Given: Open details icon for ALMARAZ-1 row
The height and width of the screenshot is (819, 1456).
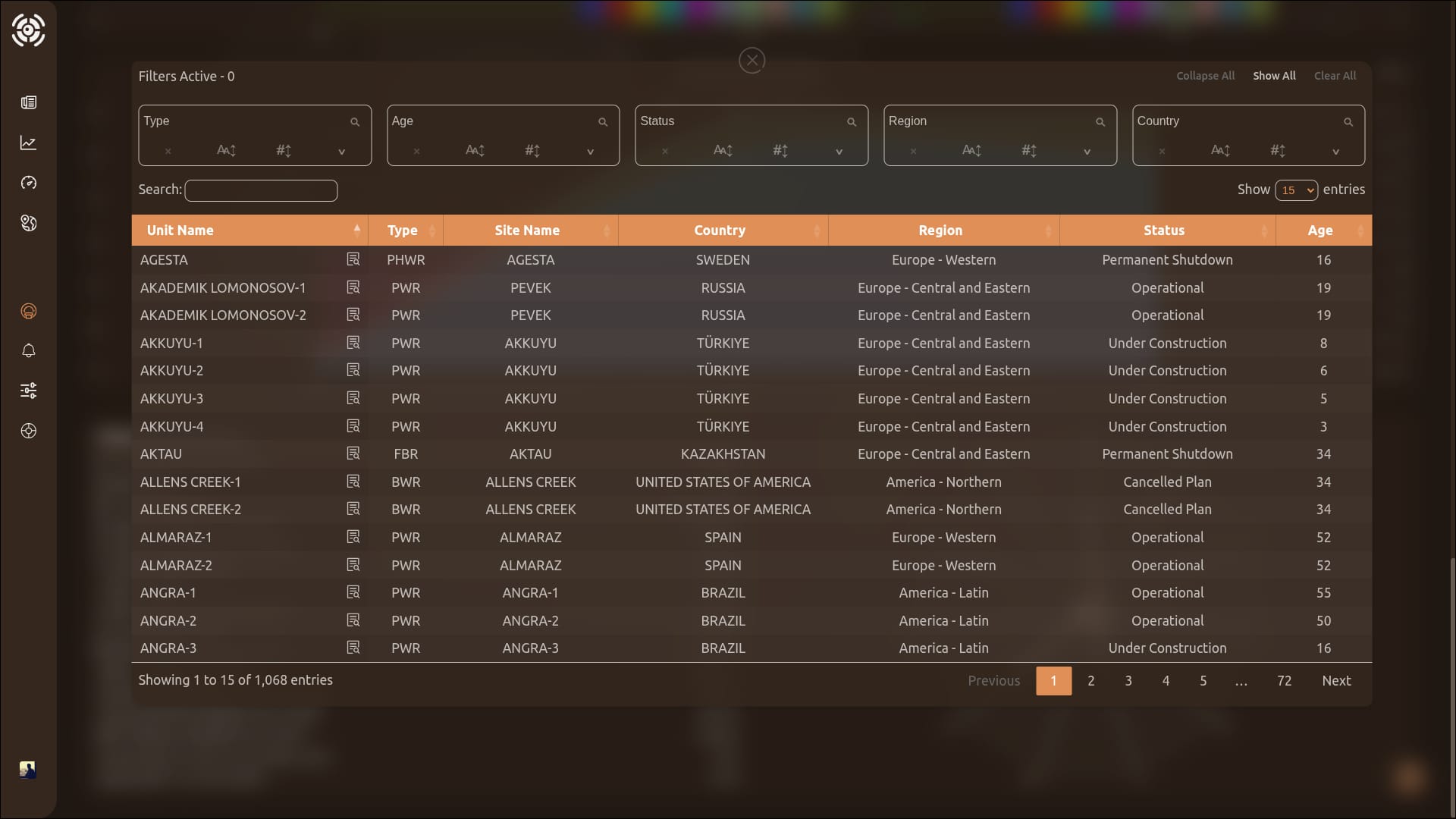Looking at the screenshot, I should coord(353,537).
